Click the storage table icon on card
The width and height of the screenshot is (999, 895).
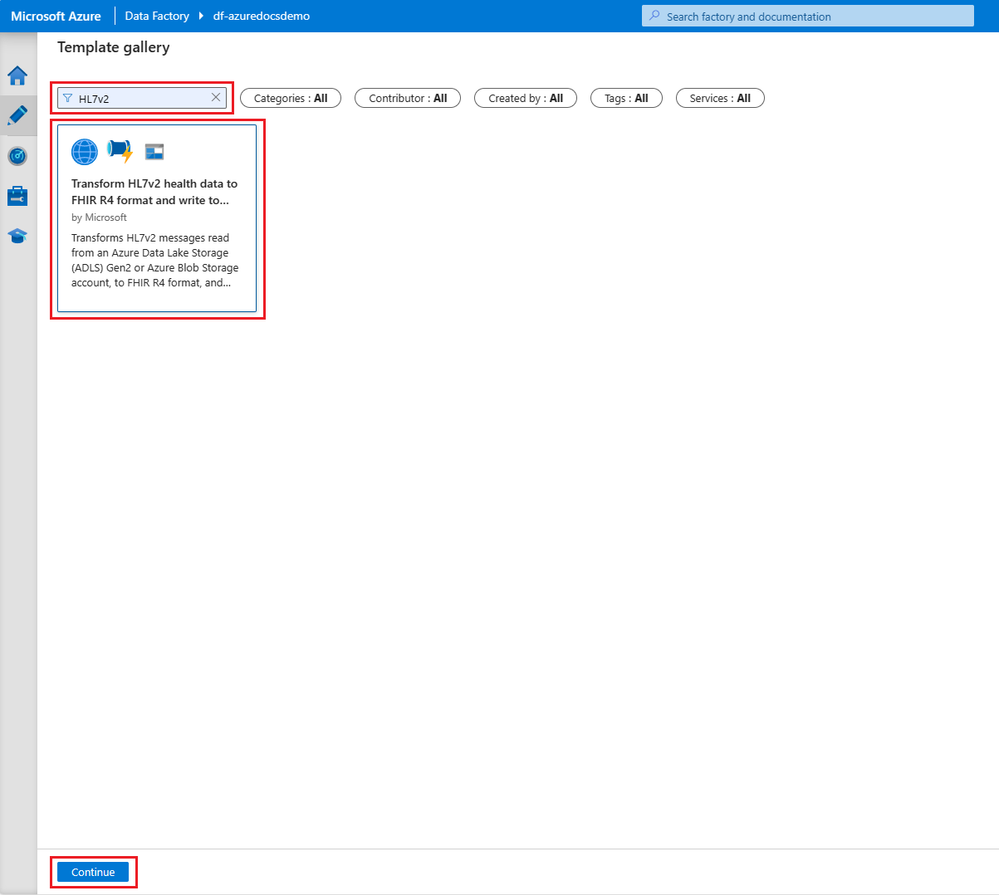(154, 152)
